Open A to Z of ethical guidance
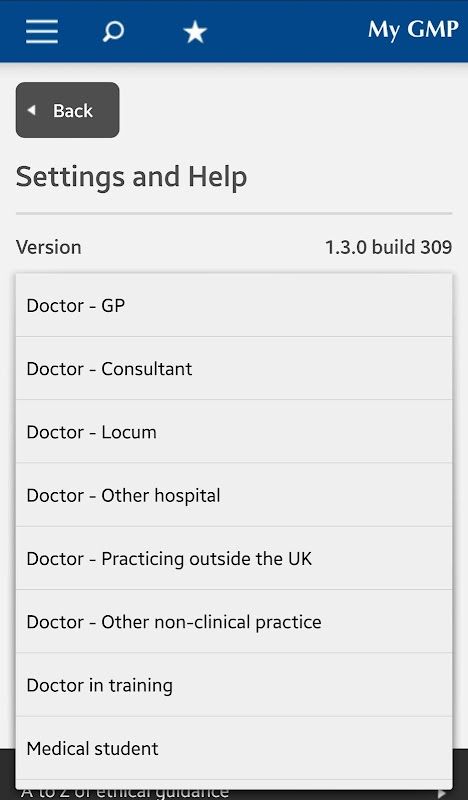The width and height of the screenshot is (468, 800). click(125, 794)
